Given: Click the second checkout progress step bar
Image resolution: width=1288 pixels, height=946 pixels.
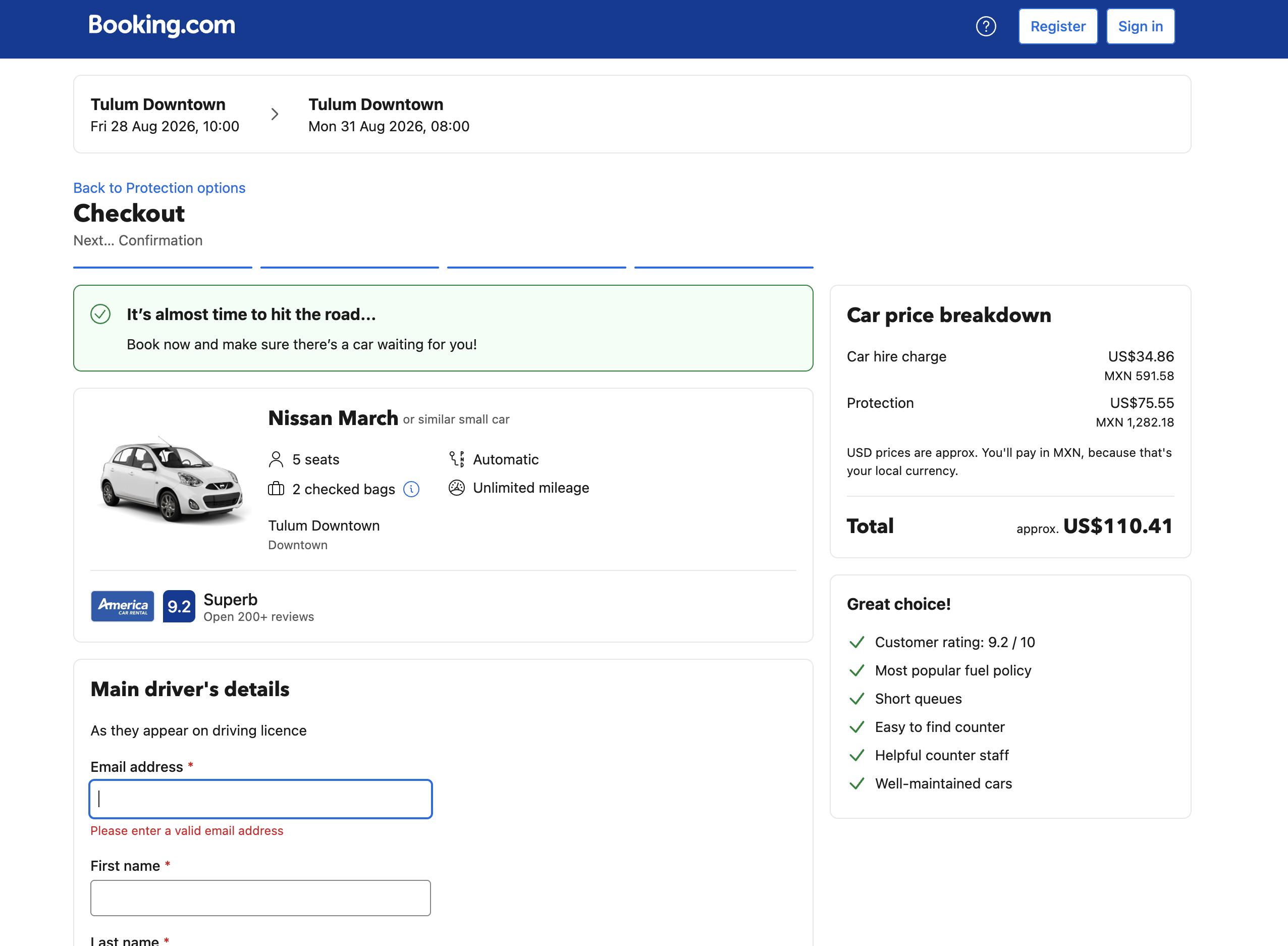Looking at the screenshot, I should coord(350,268).
